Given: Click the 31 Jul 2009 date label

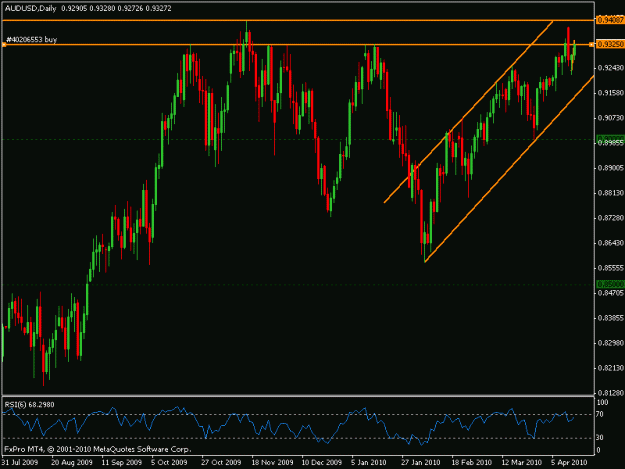Looking at the screenshot, I should tap(20, 462).
